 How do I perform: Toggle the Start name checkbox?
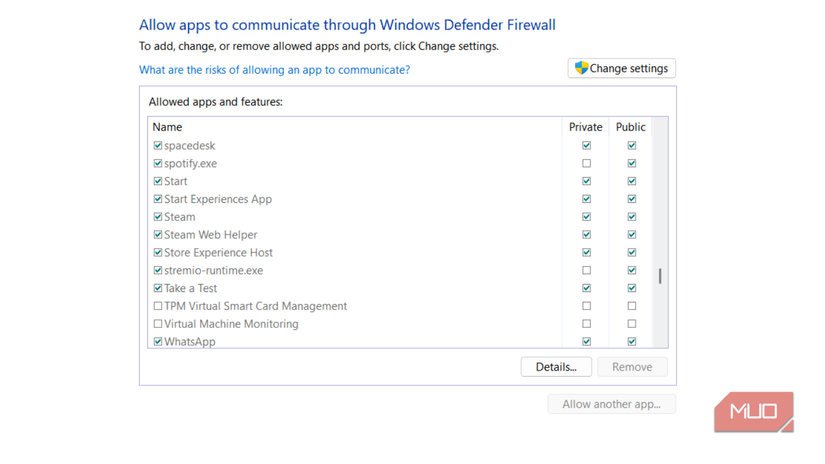(158, 181)
